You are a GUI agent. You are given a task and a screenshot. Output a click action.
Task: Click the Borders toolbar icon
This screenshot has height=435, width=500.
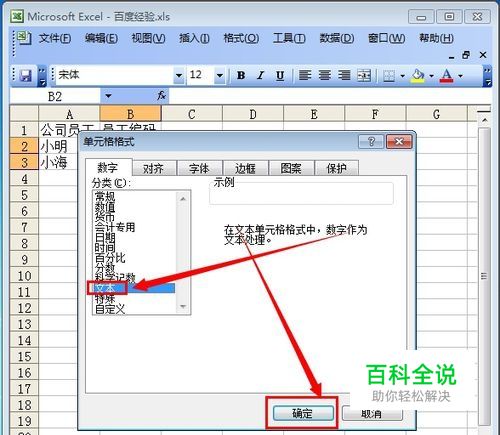(x=389, y=76)
